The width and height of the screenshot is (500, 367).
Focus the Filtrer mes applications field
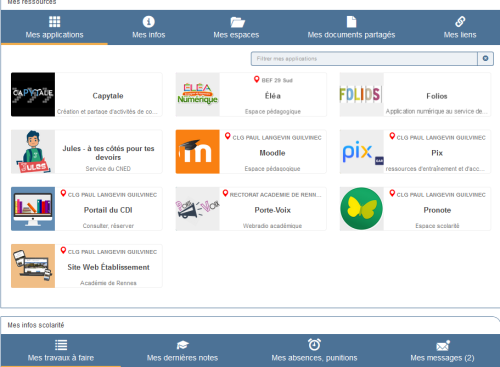coord(364,59)
